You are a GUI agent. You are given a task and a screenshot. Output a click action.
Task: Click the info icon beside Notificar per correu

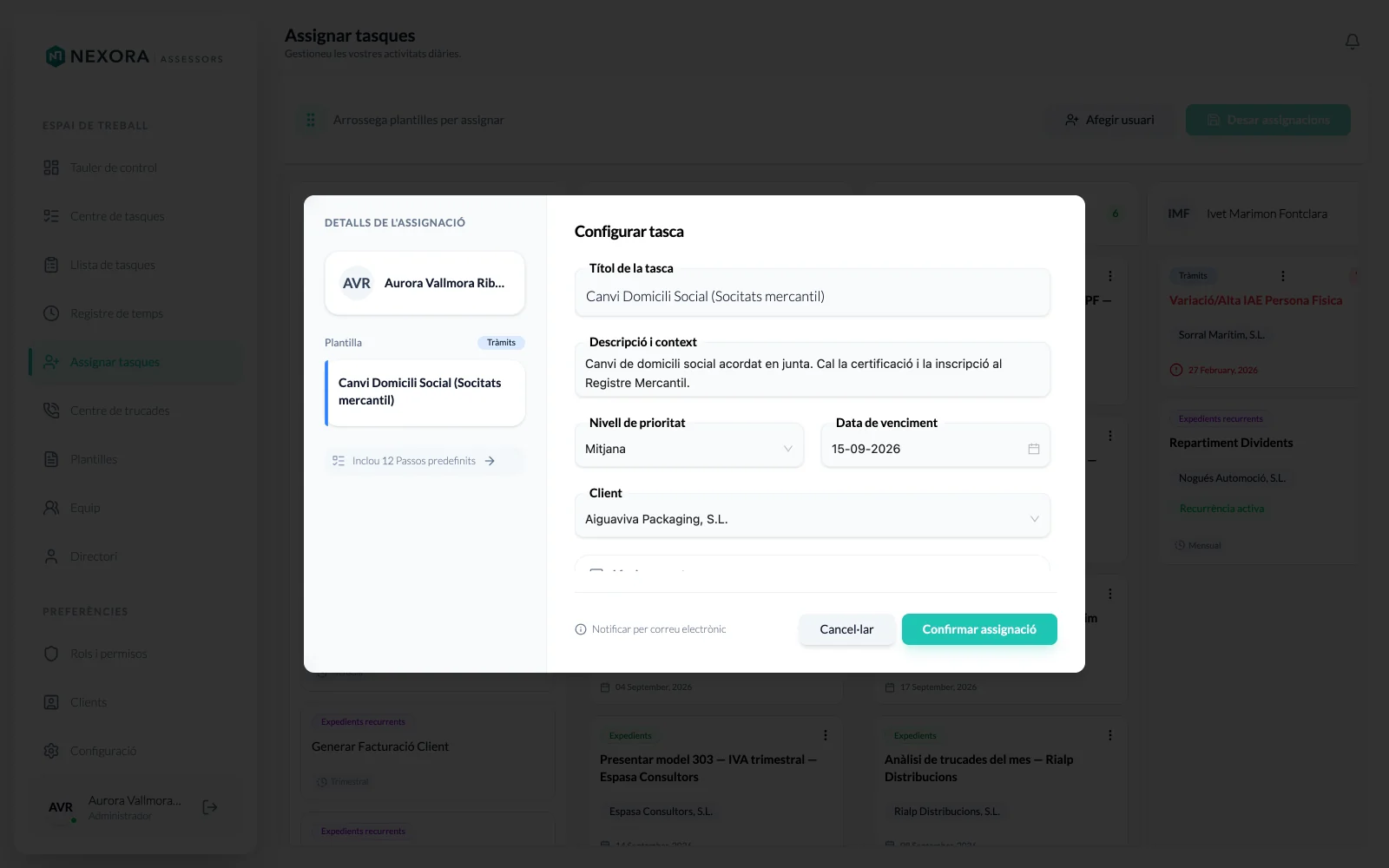(581, 629)
